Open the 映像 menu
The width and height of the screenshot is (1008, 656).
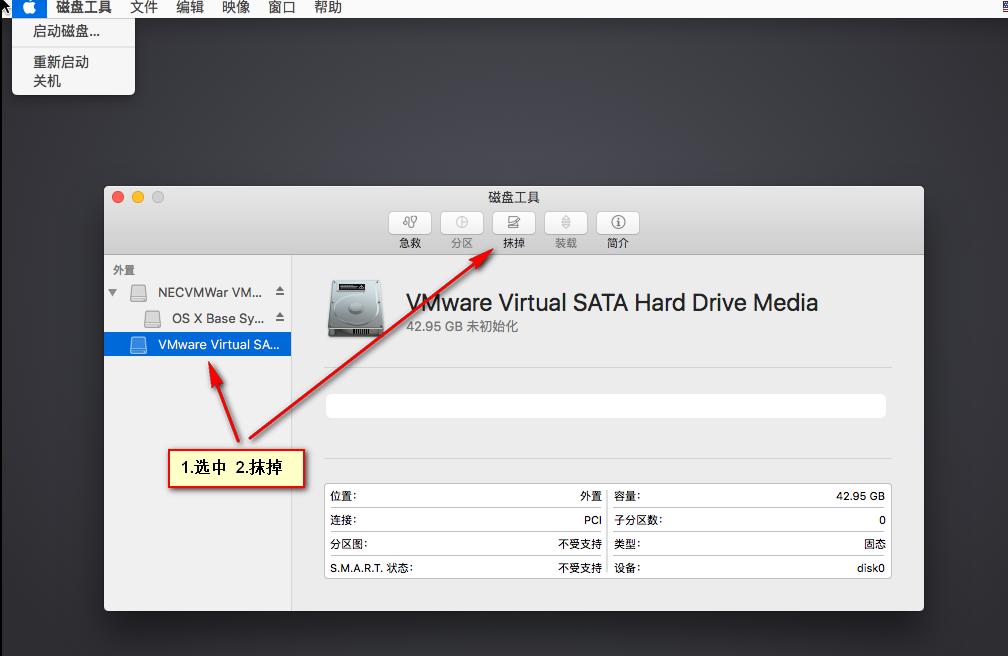point(236,8)
